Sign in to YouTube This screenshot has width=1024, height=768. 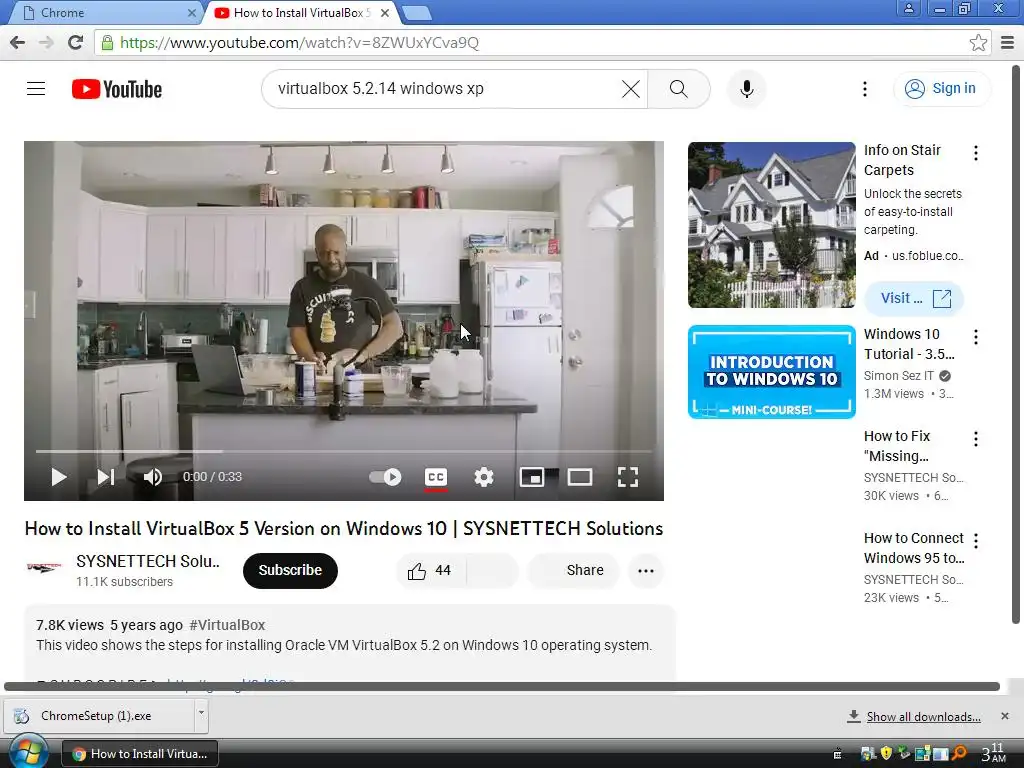pyautogui.click(x=941, y=88)
